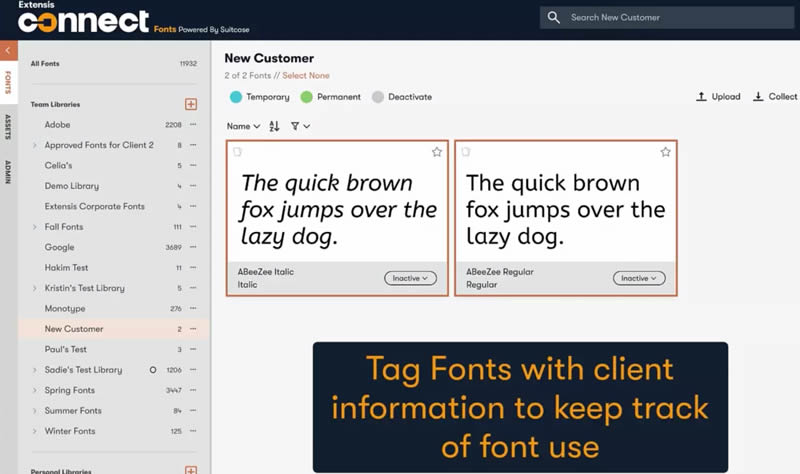Open more options for Paul's Test

point(193,349)
